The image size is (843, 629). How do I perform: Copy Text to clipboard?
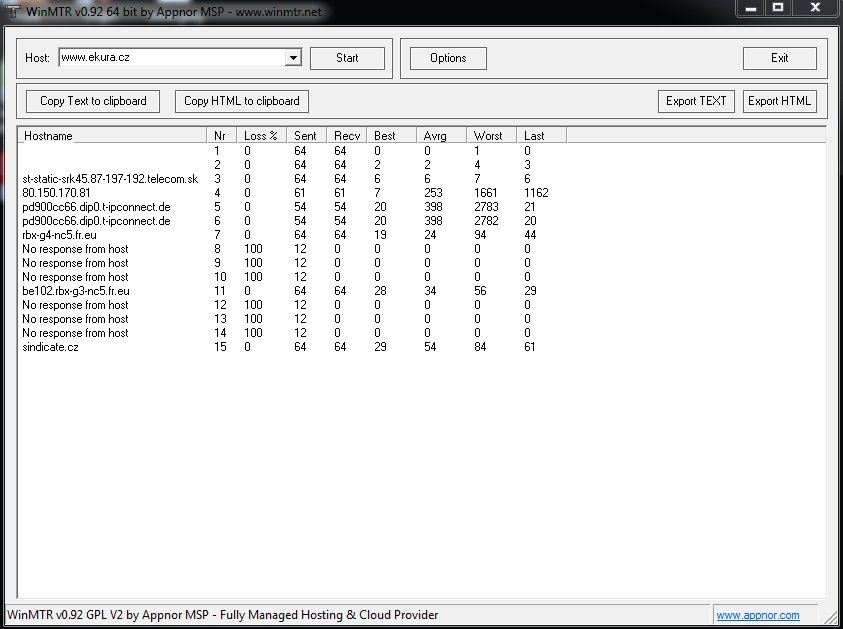(x=93, y=101)
